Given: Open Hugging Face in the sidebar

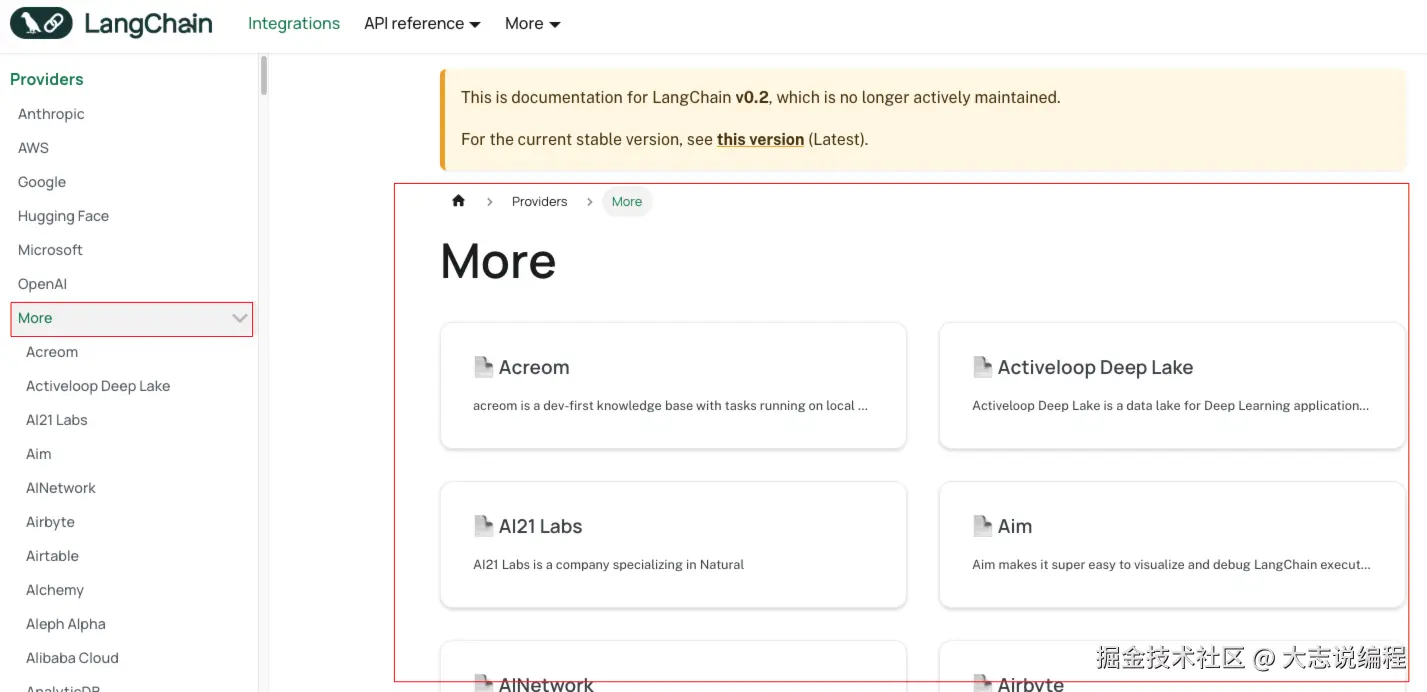Looking at the screenshot, I should (63, 216).
